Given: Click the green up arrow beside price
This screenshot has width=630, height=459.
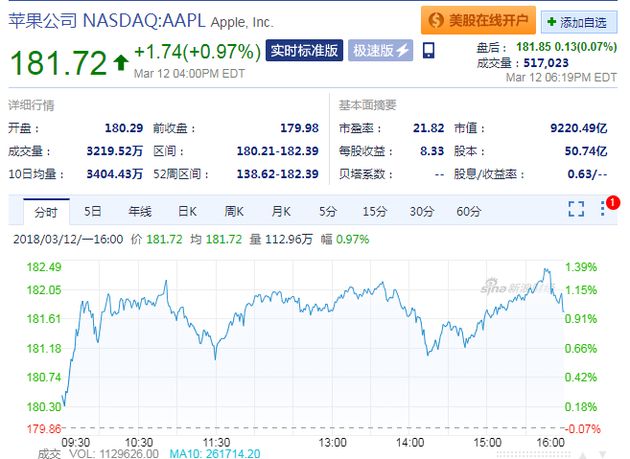Looking at the screenshot, I should [121, 64].
